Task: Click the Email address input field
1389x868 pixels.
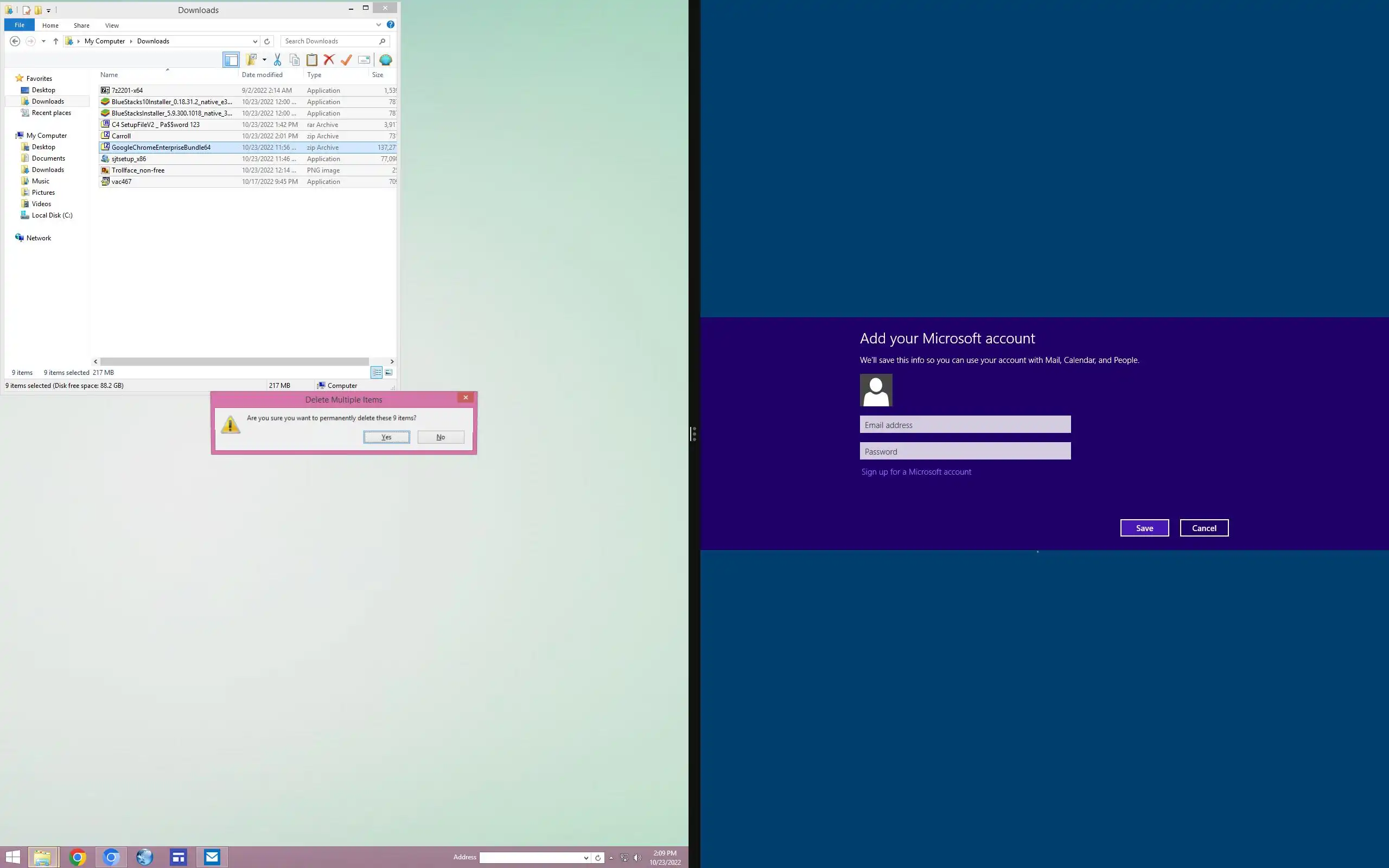Action: (x=965, y=425)
